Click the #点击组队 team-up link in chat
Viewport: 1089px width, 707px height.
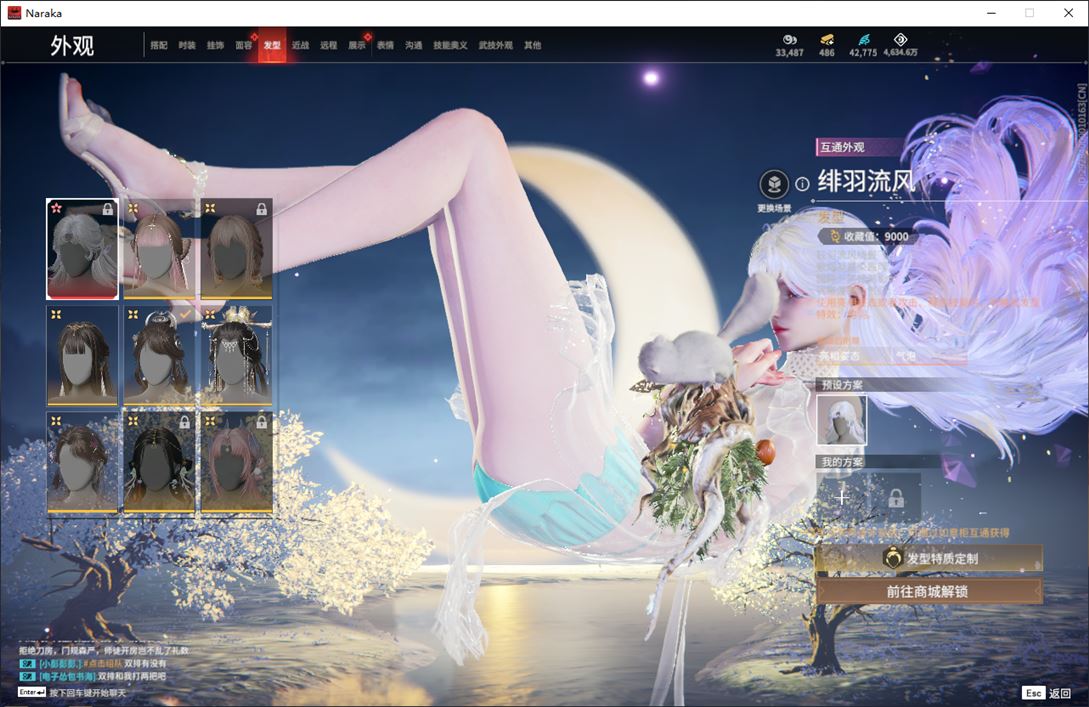pyautogui.click(x=102, y=664)
